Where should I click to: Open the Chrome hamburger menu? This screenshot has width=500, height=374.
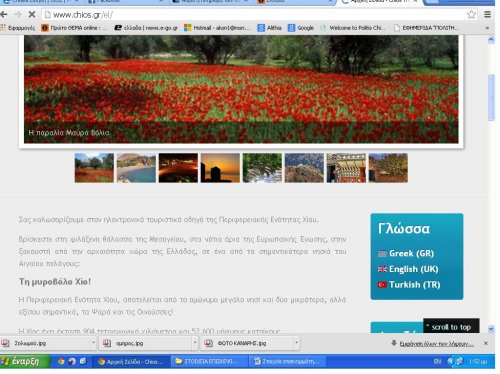point(487,14)
